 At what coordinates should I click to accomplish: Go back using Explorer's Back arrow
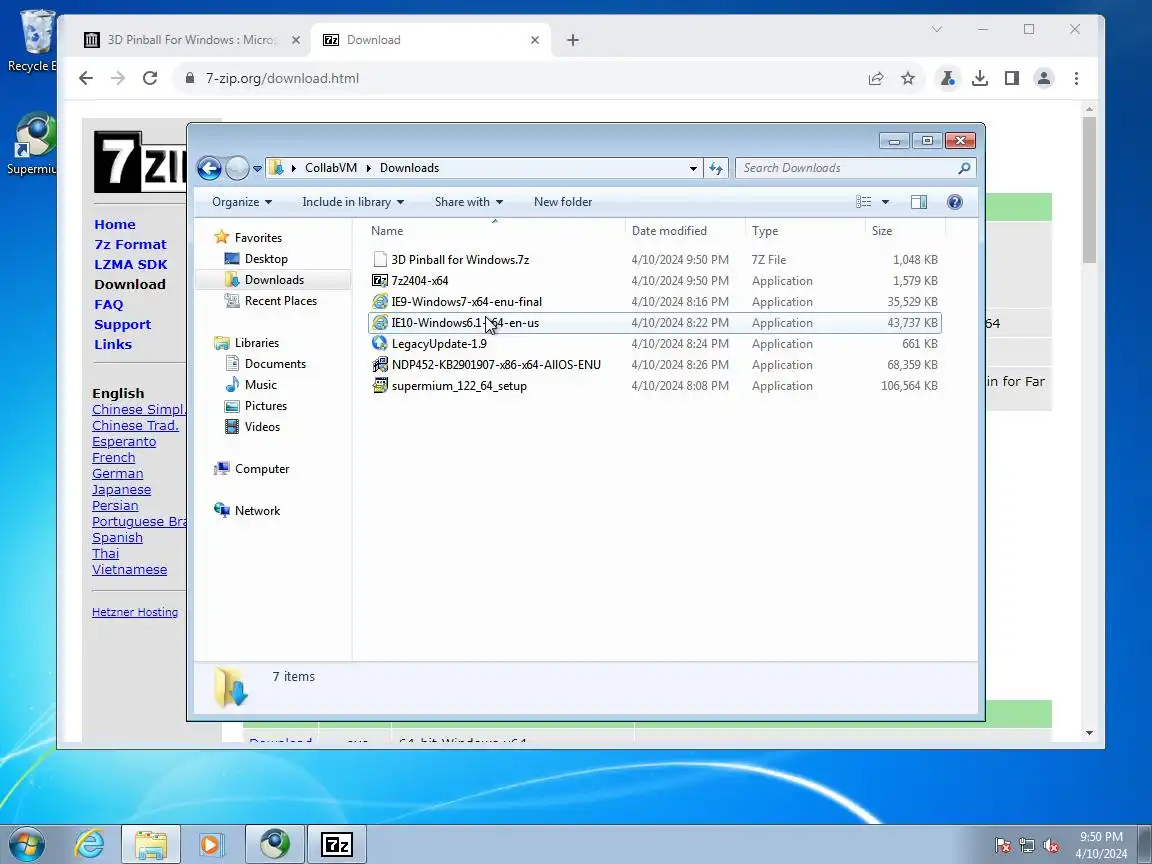click(x=209, y=168)
